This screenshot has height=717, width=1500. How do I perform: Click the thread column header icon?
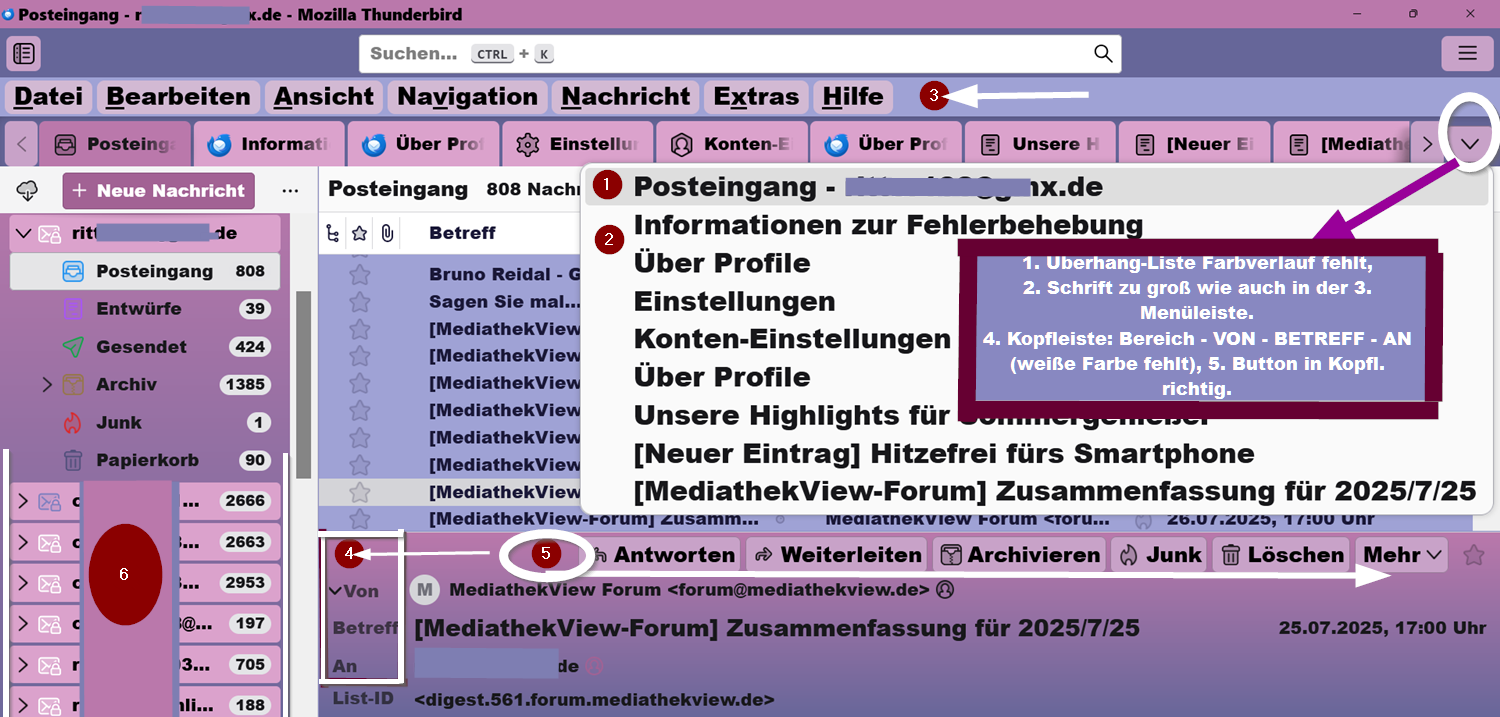coord(333,233)
